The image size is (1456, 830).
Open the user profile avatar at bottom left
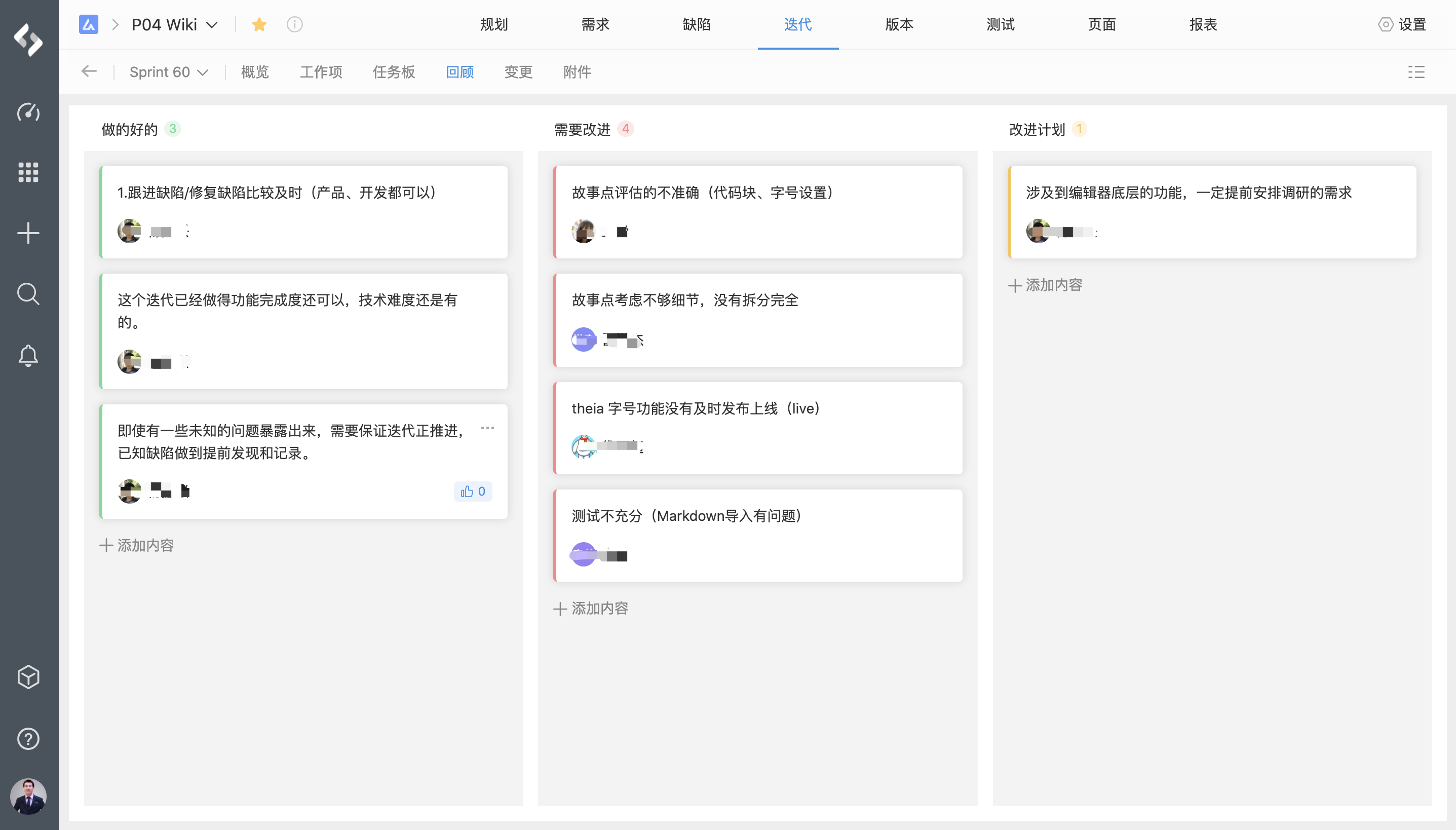click(28, 796)
